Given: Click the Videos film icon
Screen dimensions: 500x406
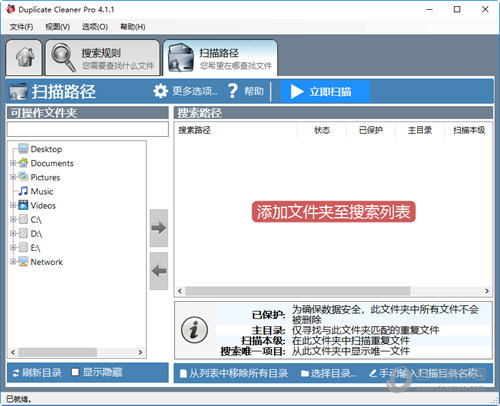Looking at the screenshot, I should 23,205.
